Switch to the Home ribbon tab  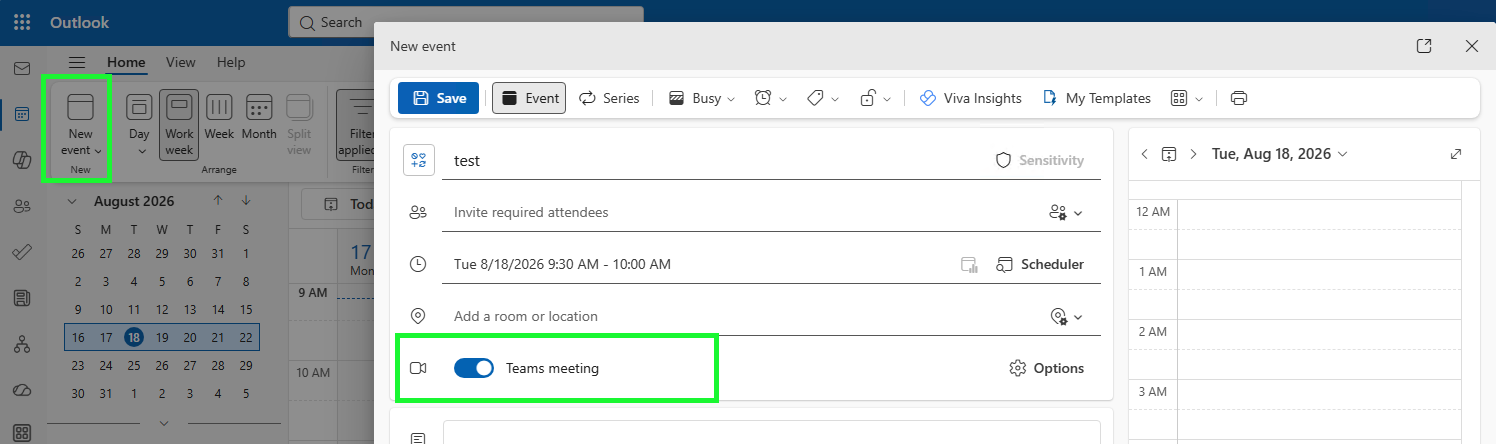click(x=127, y=62)
